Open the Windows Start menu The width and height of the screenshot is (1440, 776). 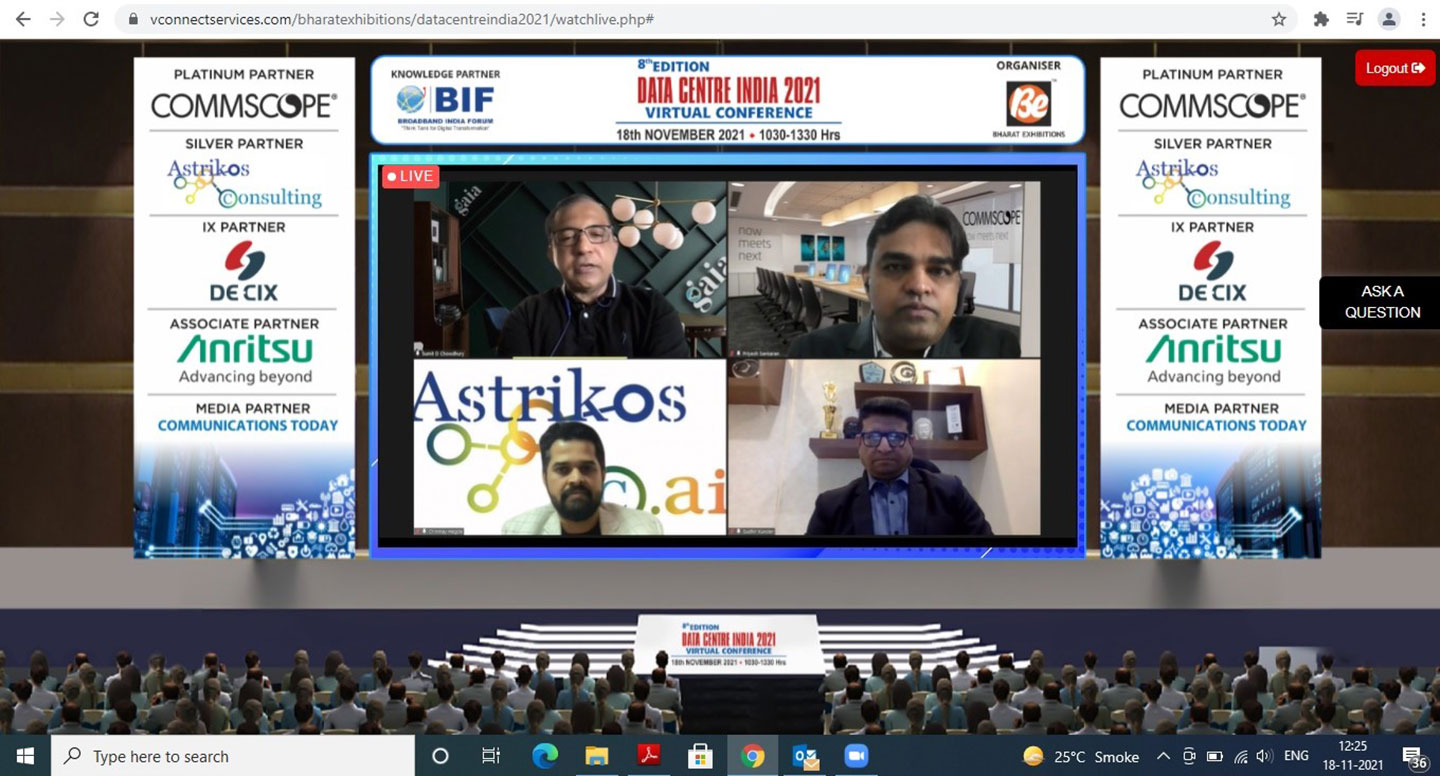point(24,756)
